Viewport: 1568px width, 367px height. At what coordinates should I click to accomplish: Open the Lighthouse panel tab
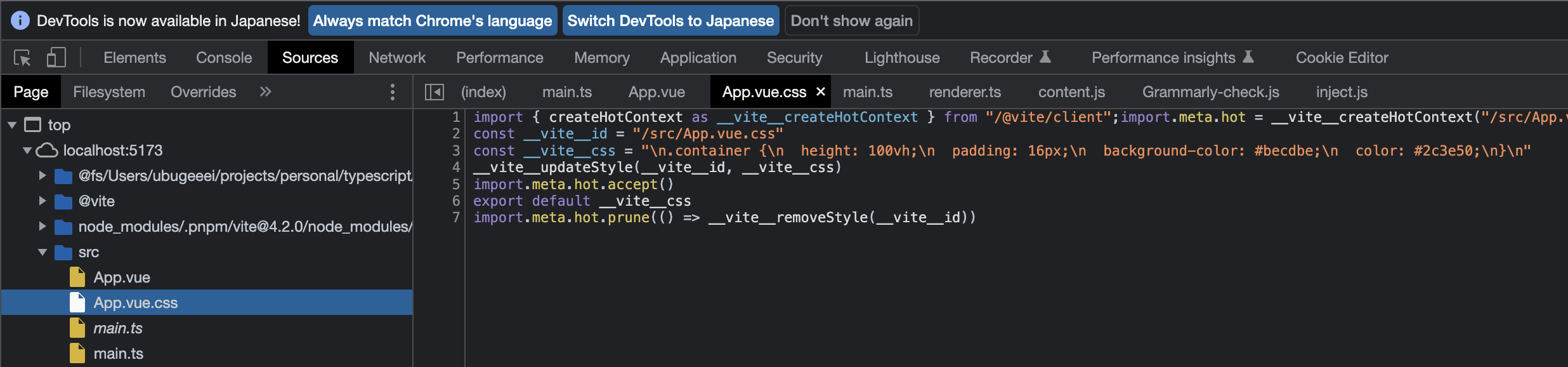point(902,57)
